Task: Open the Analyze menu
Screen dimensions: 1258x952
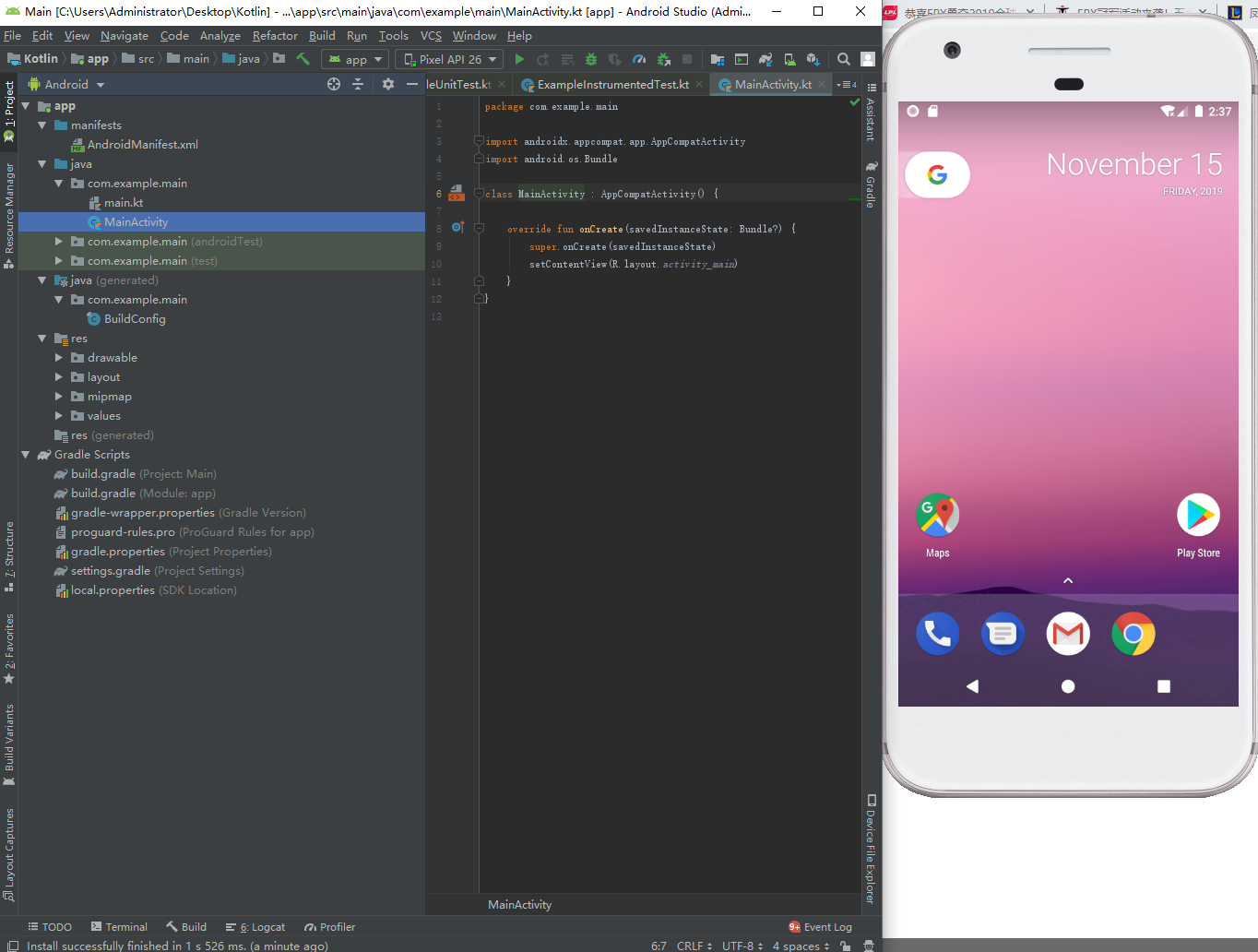Action: pos(220,35)
